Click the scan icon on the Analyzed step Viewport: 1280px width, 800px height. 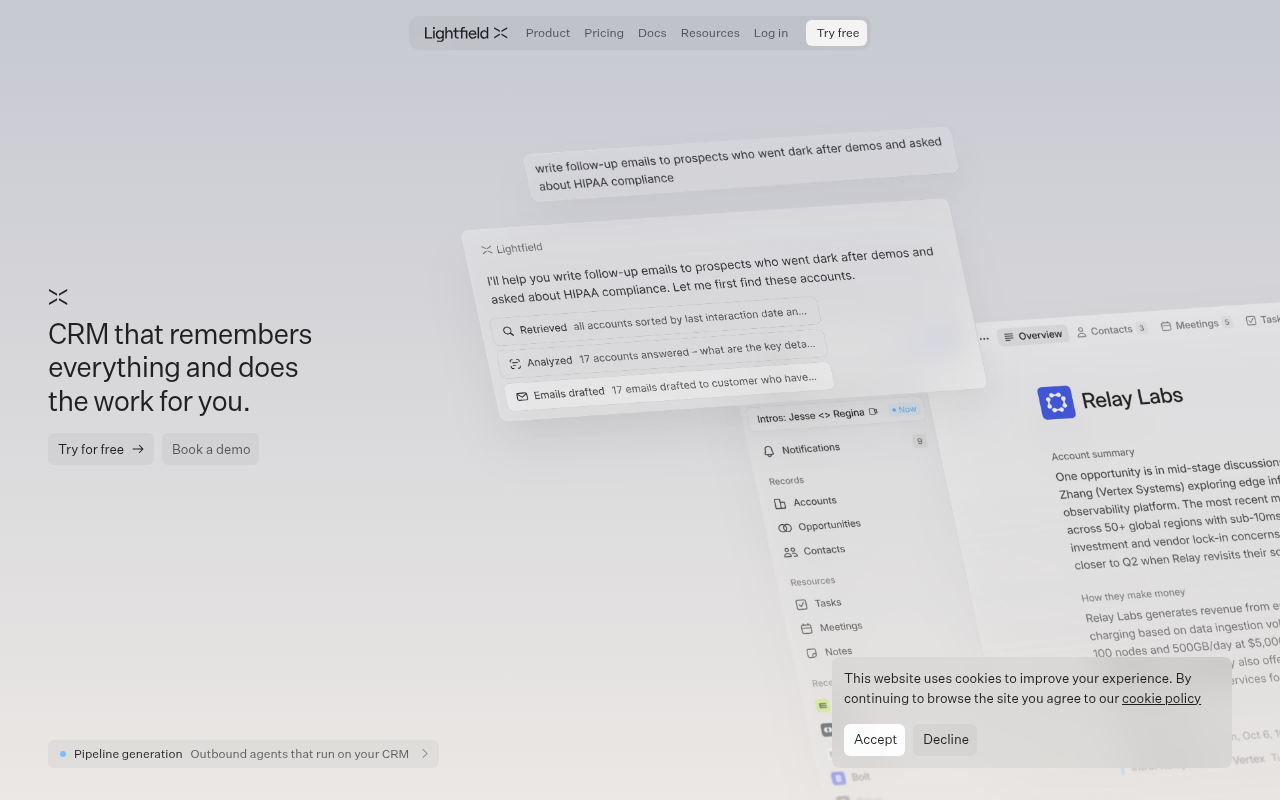(515, 364)
